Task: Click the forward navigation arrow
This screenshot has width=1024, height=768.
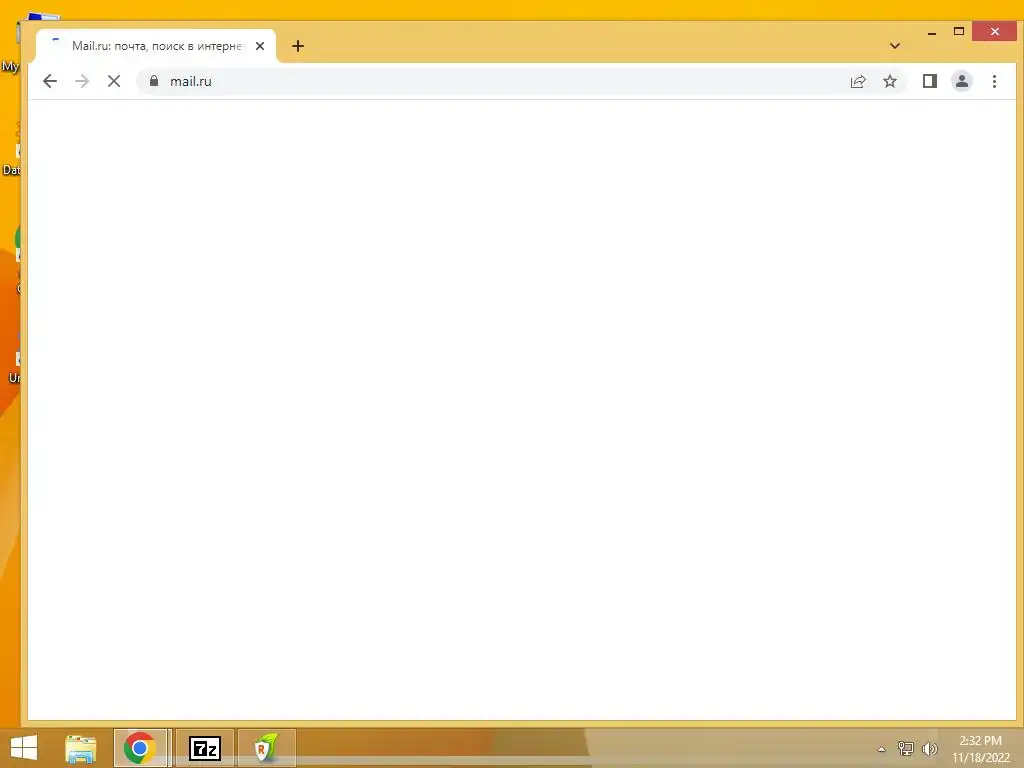Action: [82, 81]
